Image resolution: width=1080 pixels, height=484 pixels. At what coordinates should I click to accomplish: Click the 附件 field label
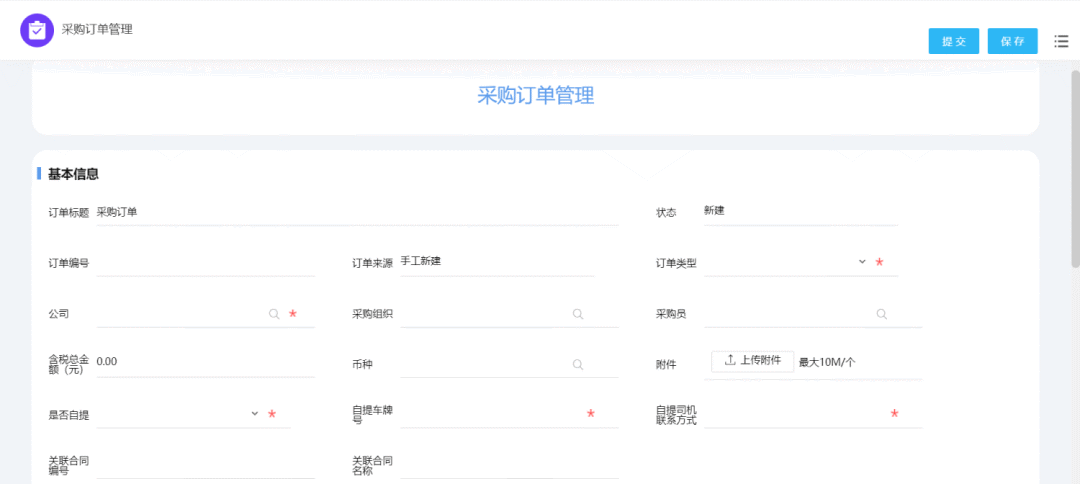click(x=666, y=364)
